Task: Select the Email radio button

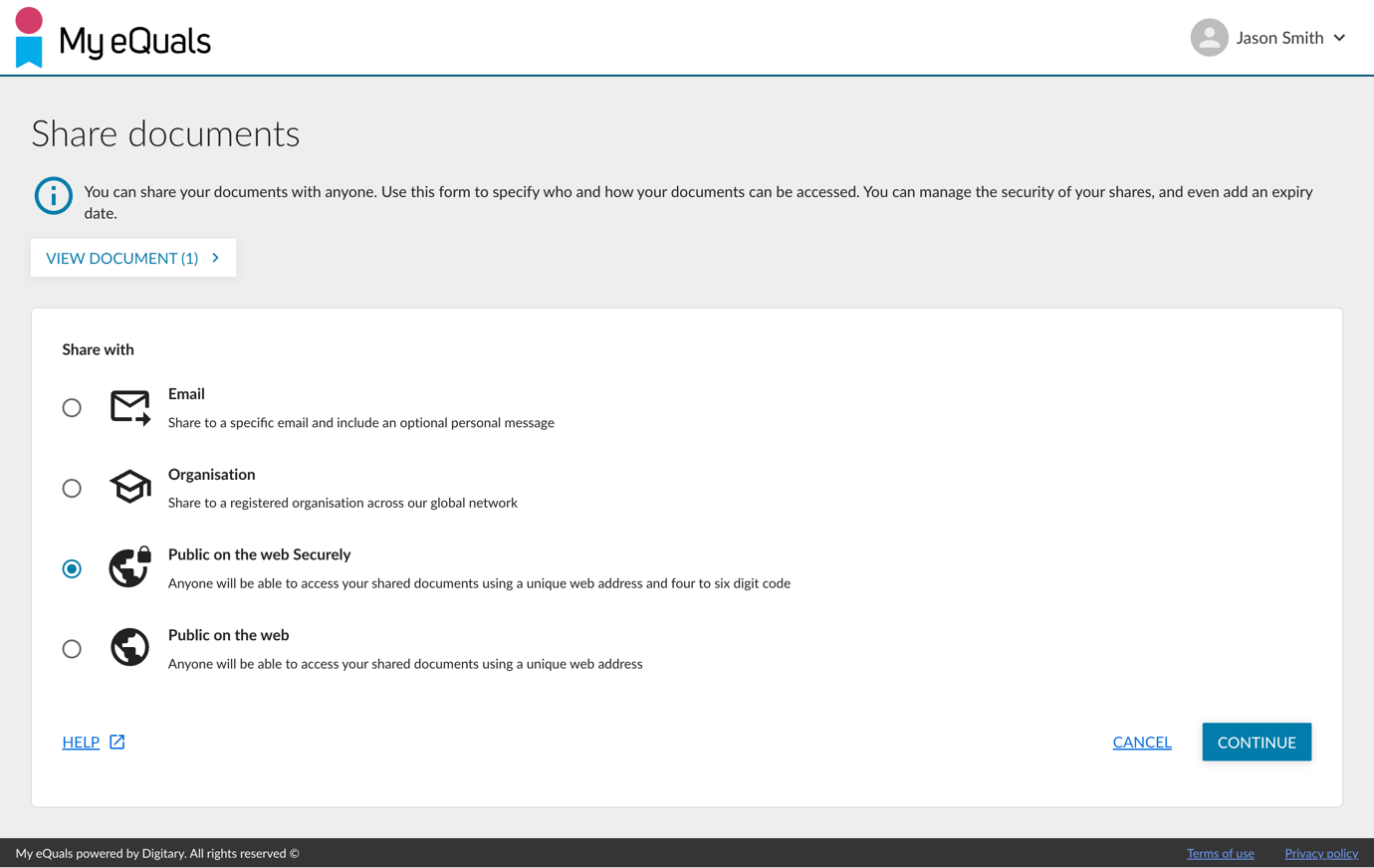Action: pyautogui.click(x=72, y=408)
